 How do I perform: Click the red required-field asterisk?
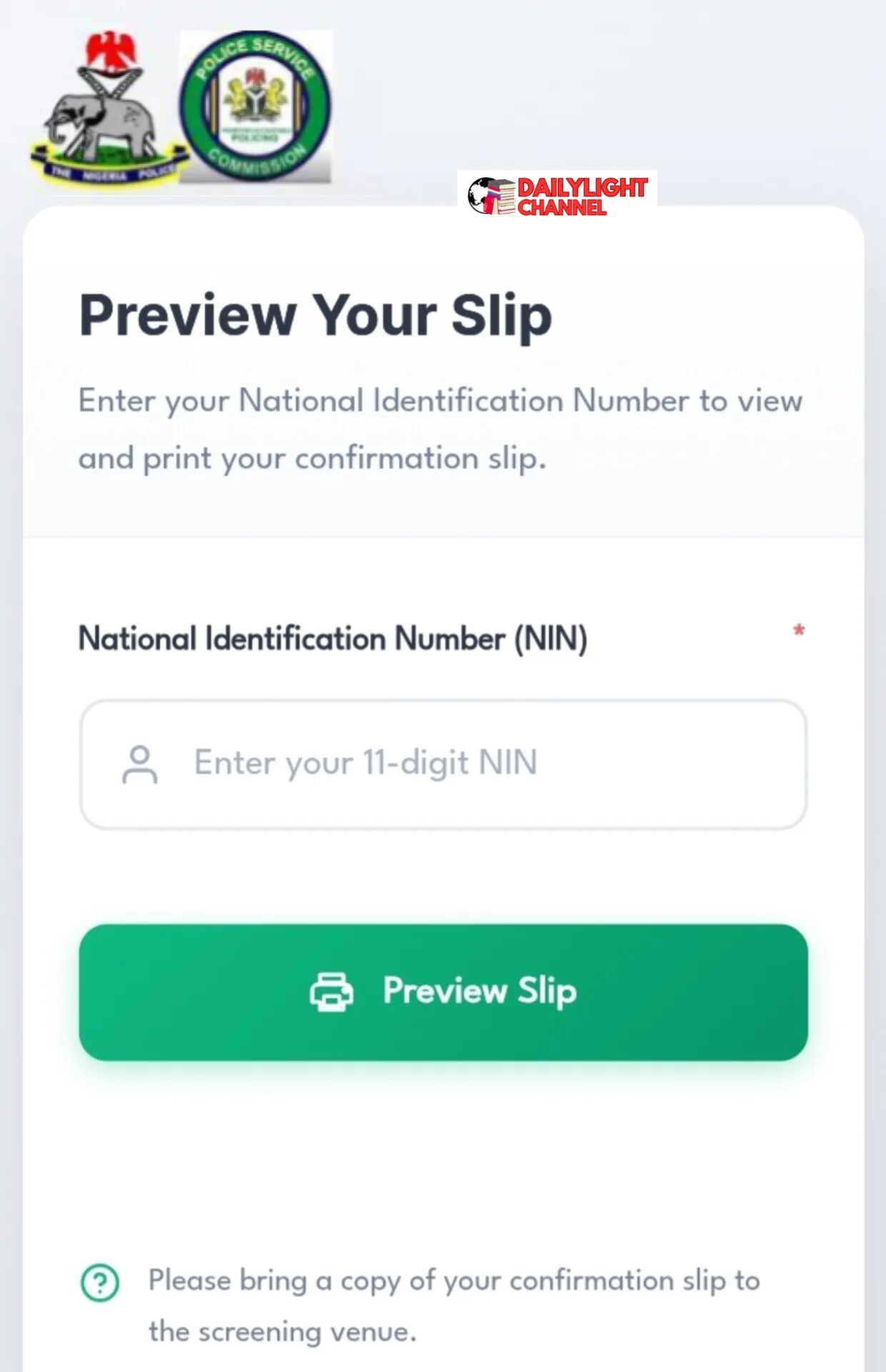click(799, 630)
